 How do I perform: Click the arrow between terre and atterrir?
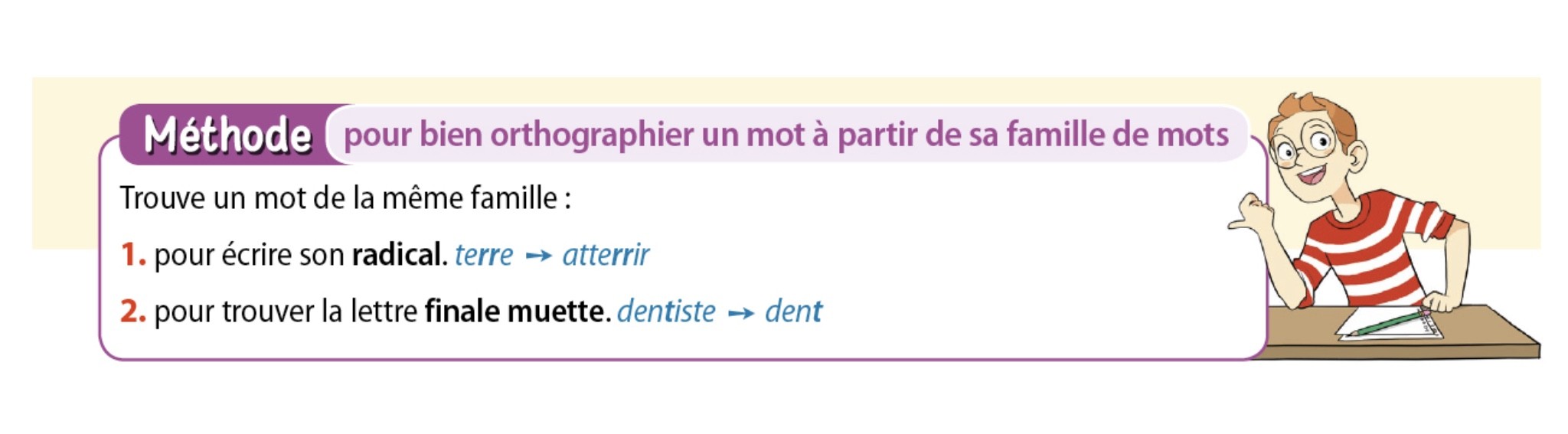coord(538,256)
